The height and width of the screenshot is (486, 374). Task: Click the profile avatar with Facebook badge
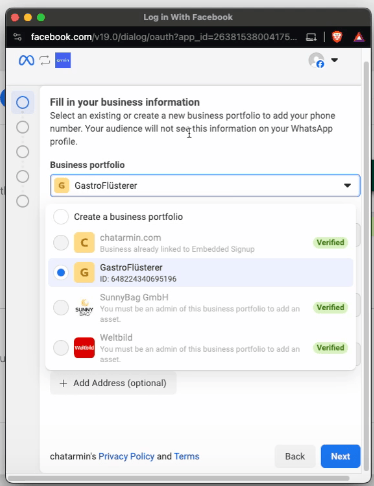pyautogui.click(x=316, y=60)
